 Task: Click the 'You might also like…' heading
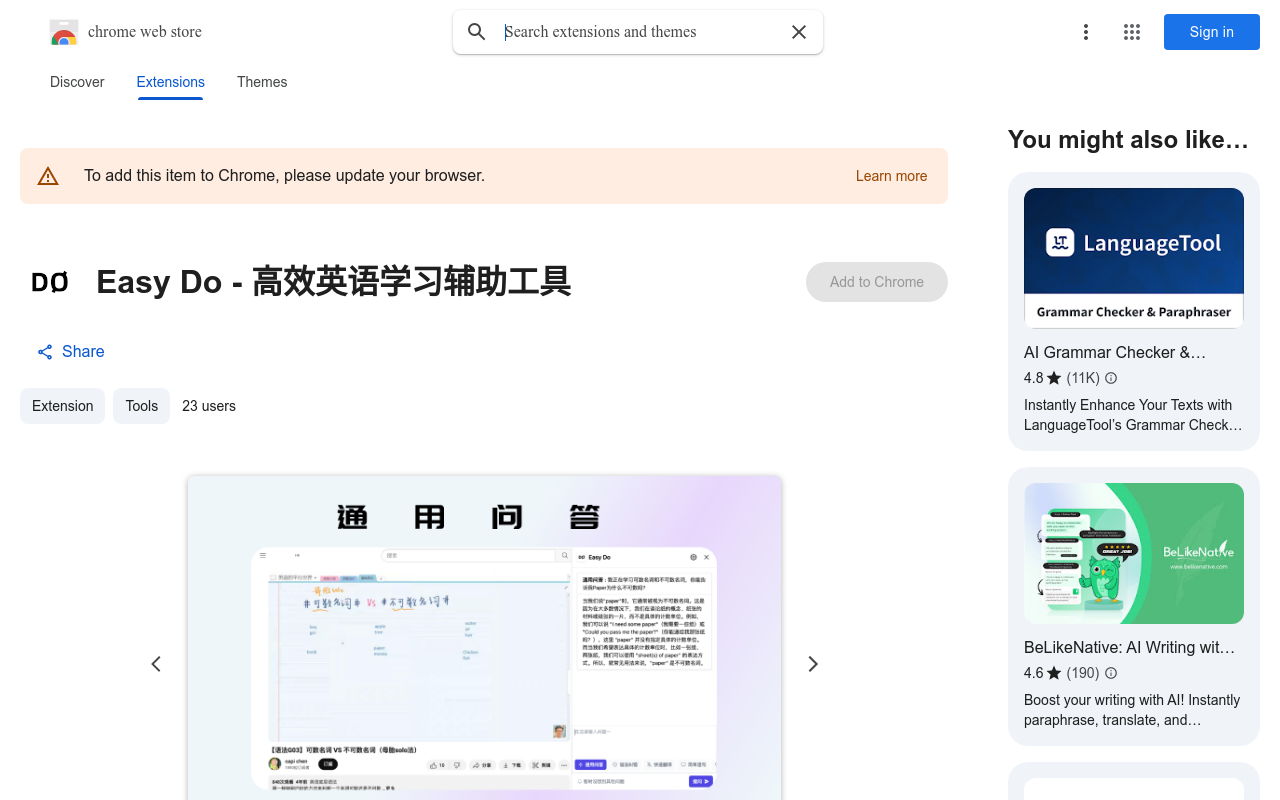[1128, 140]
